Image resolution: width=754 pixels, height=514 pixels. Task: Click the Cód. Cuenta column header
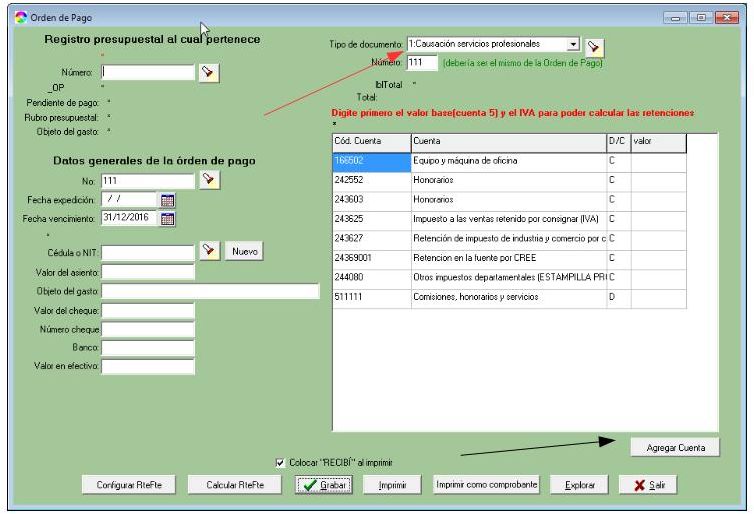(x=372, y=143)
